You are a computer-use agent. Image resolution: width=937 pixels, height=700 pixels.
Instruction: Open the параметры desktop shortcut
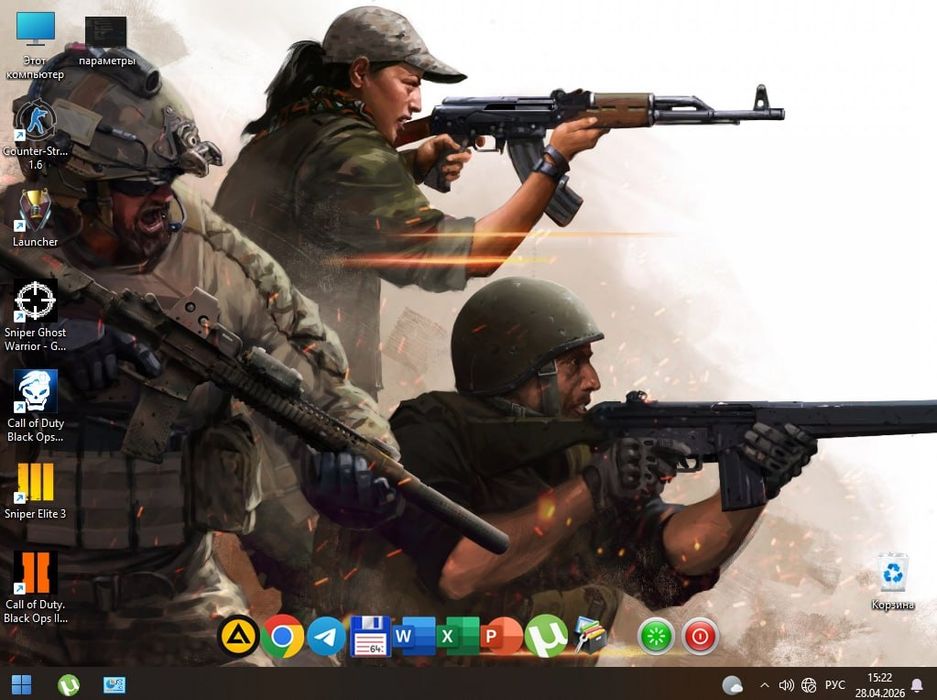tap(106, 41)
